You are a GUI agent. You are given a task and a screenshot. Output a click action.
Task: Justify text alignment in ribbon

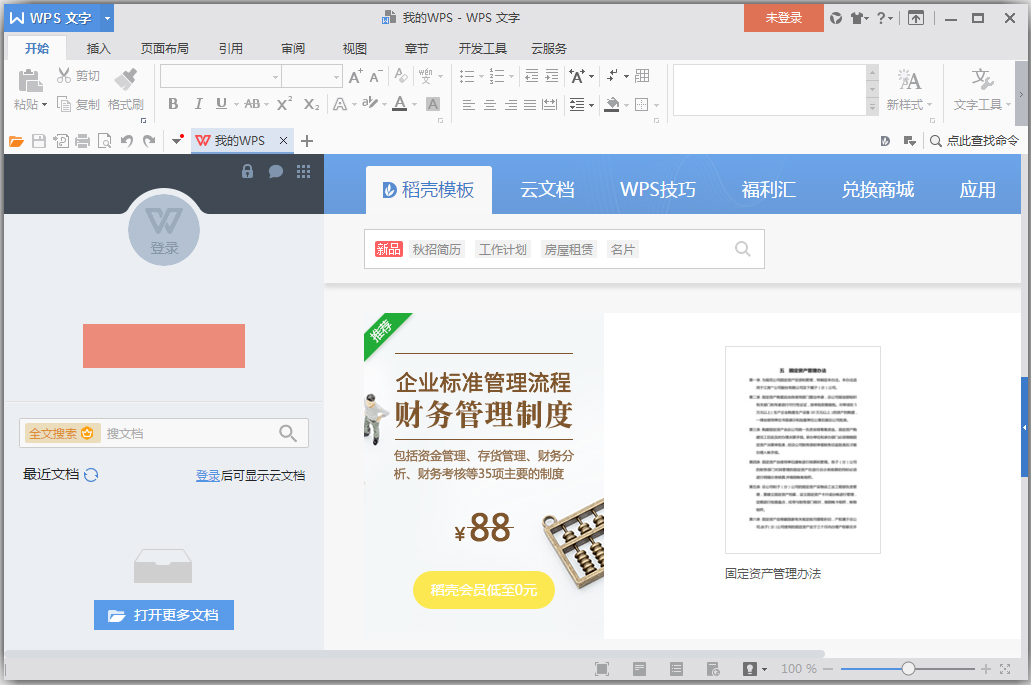coord(530,105)
